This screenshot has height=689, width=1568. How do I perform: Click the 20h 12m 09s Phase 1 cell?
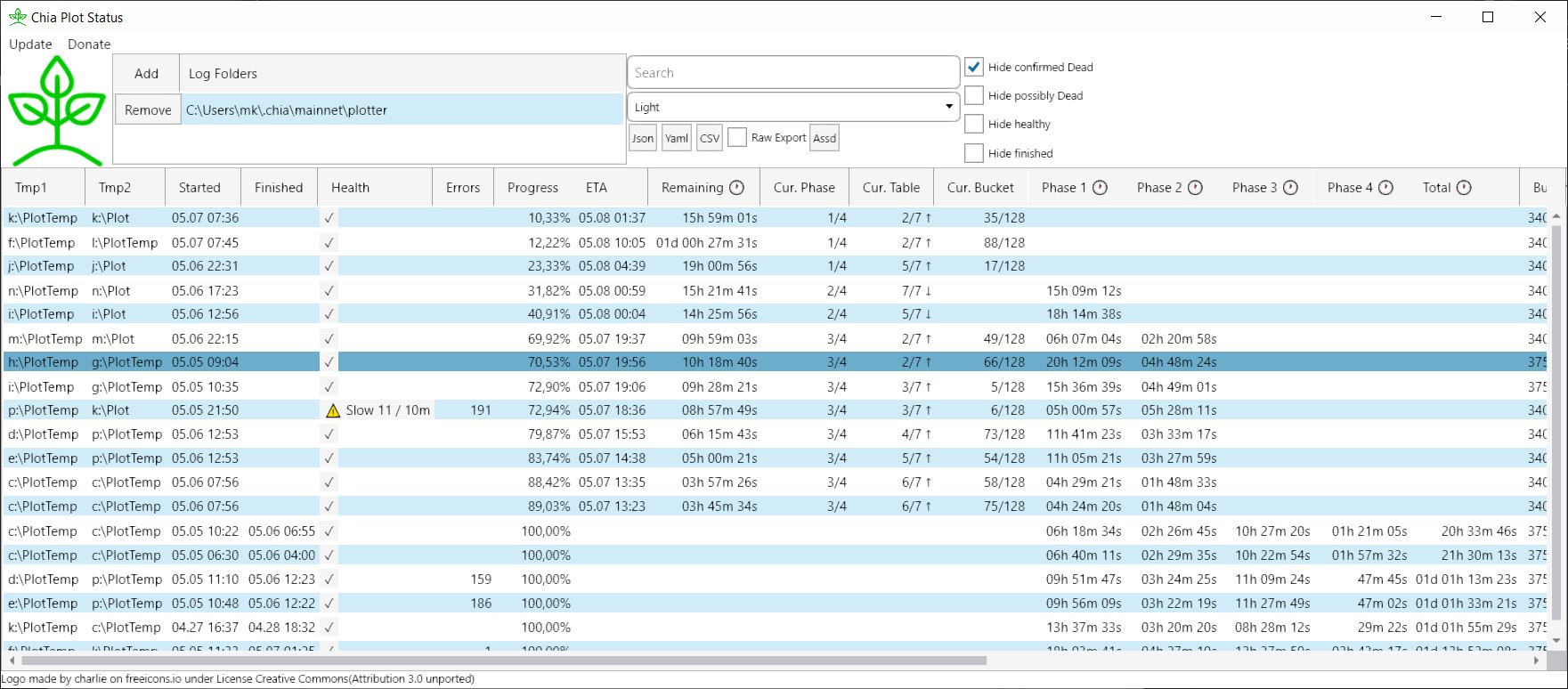[x=1084, y=362]
